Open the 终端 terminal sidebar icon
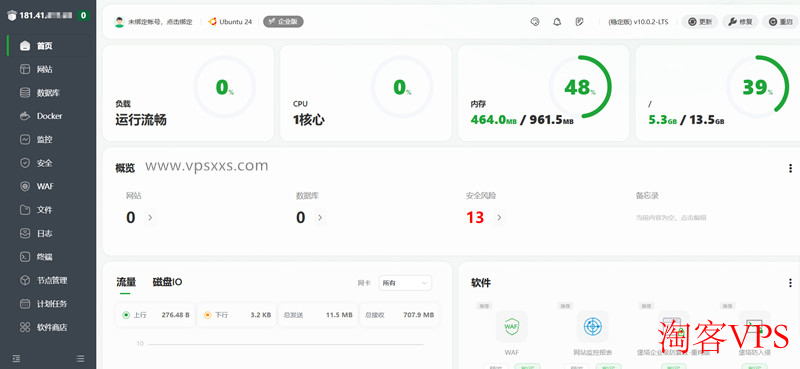The height and width of the screenshot is (369, 800). click(25, 257)
